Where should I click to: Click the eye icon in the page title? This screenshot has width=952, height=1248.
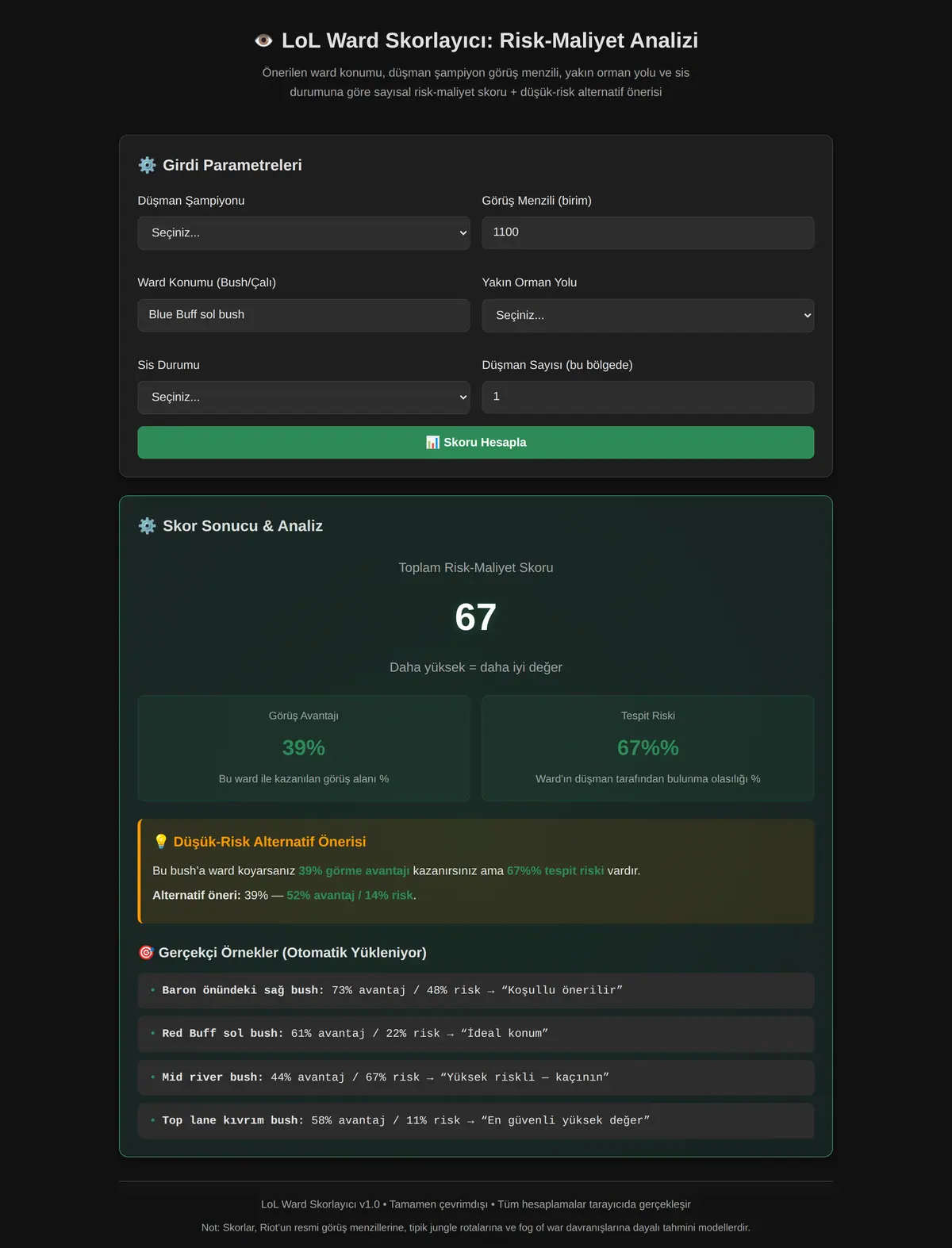coord(263,40)
